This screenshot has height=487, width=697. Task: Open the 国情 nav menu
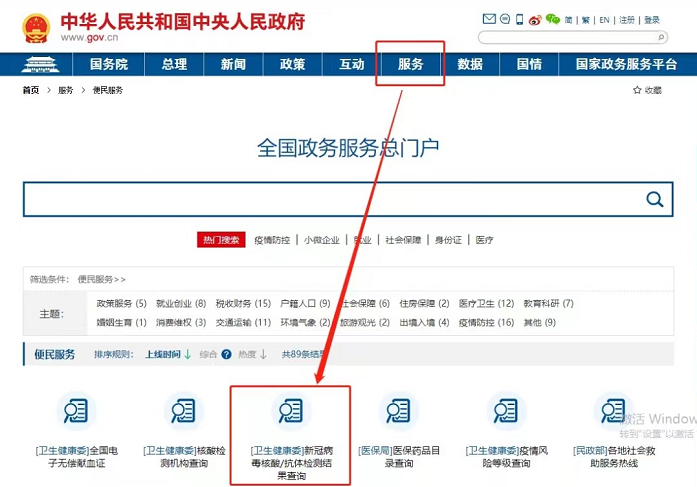529,64
